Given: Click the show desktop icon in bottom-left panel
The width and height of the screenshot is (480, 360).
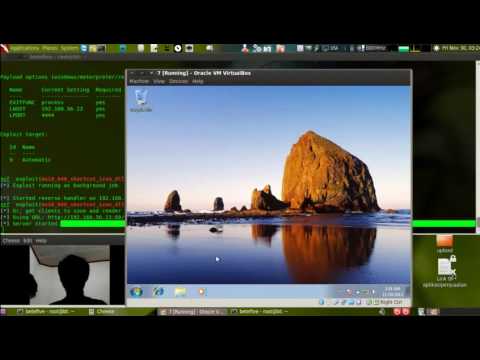Looking at the screenshot, I should pos(3,312).
